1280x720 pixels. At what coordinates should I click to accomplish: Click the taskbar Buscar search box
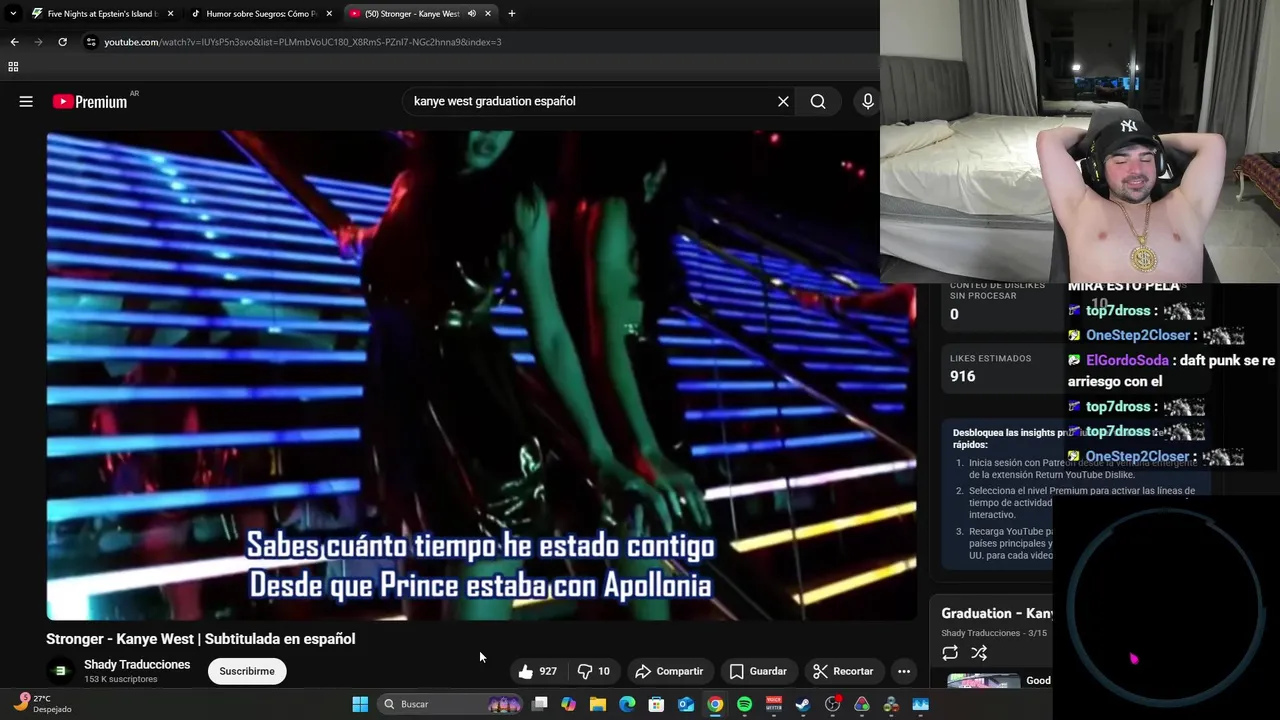point(450,704)
